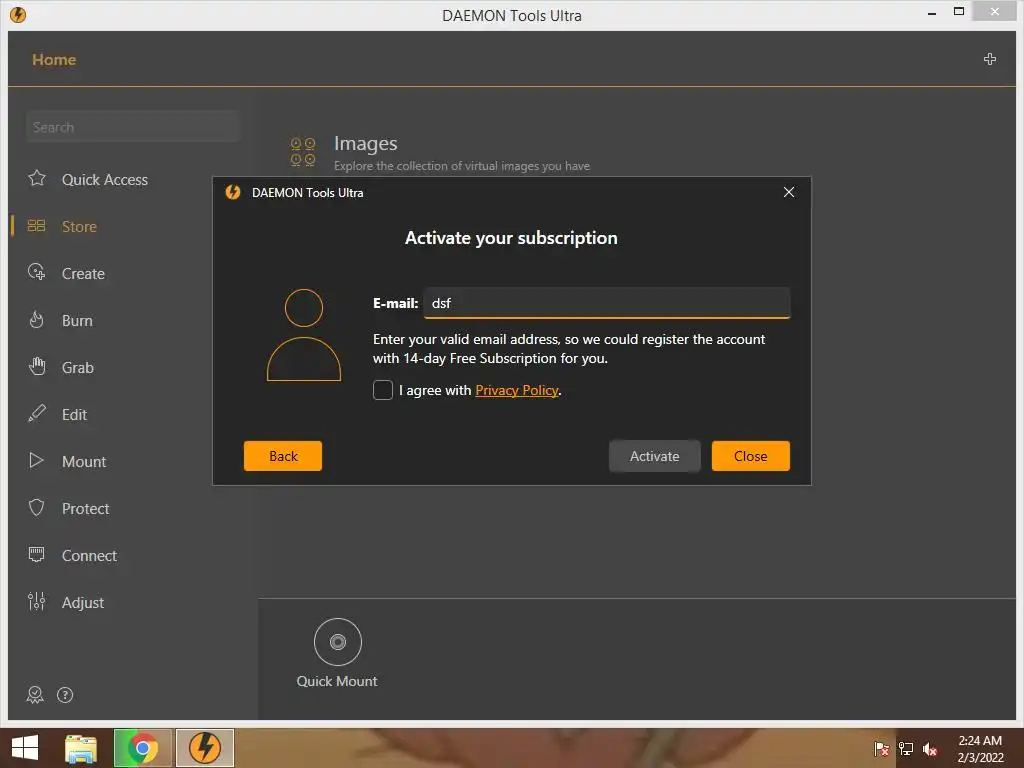The height and width of the screenshot is (768, 1024).
Task: Click the Action Center flag tray icon
Action: [x=881, y=748]
